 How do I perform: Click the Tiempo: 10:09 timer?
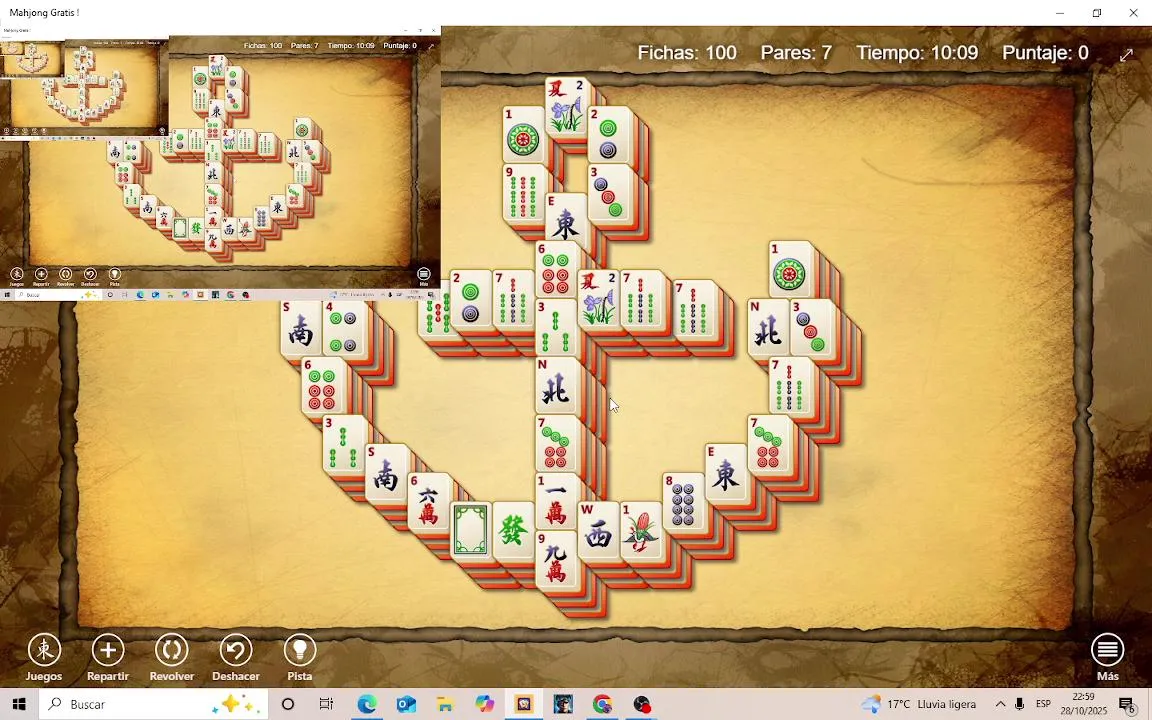click(917, 53)
